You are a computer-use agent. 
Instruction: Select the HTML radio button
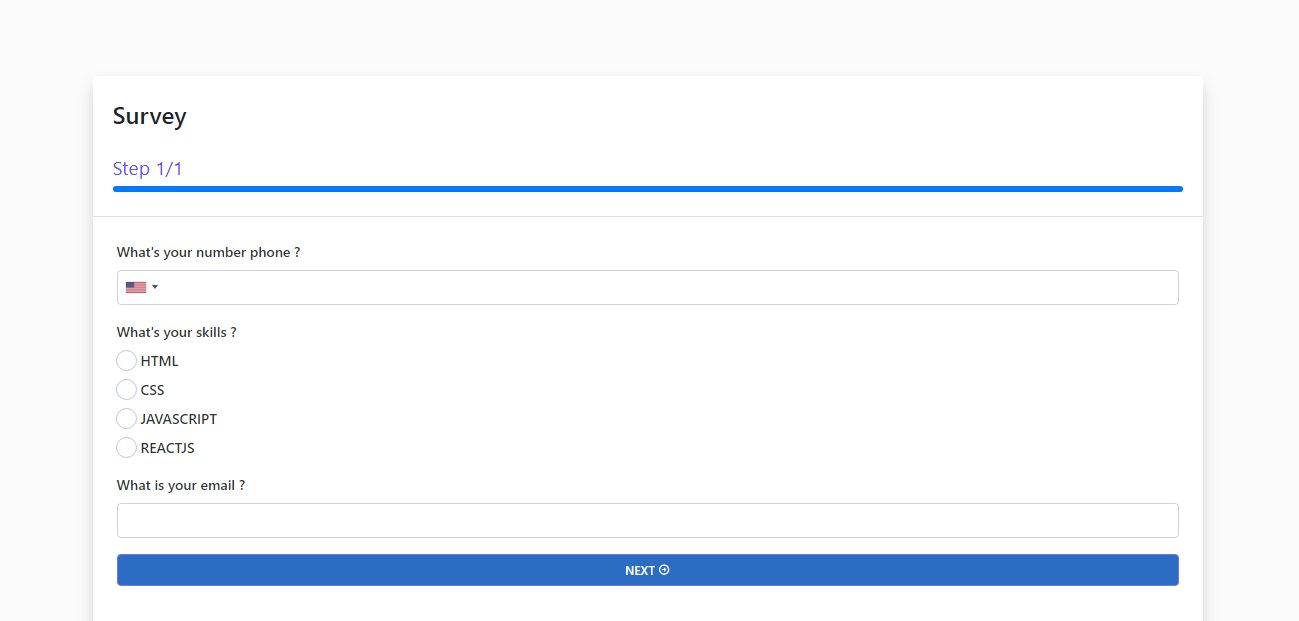click(126, 360)
